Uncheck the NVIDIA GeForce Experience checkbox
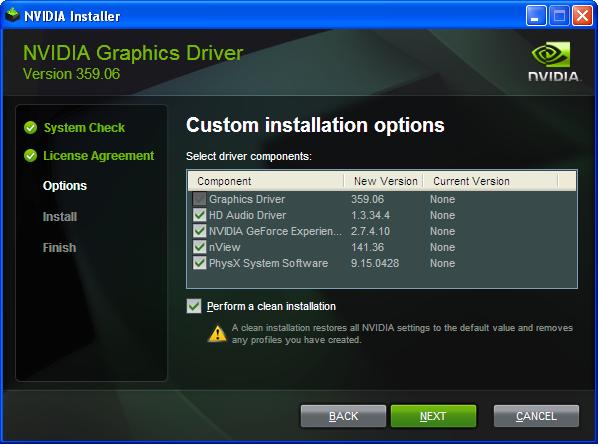Viewport: 599px width, 446px height. click(x=199, y=231)
